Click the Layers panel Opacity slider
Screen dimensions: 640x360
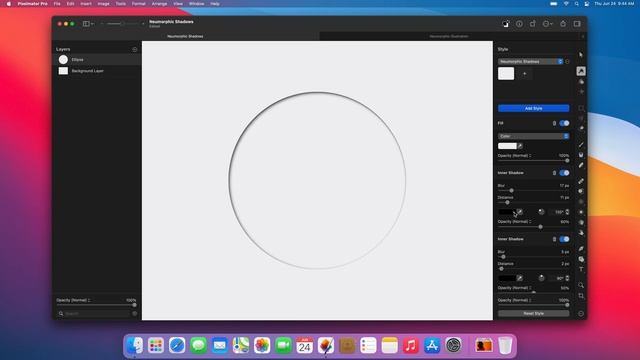pos(96,305)
